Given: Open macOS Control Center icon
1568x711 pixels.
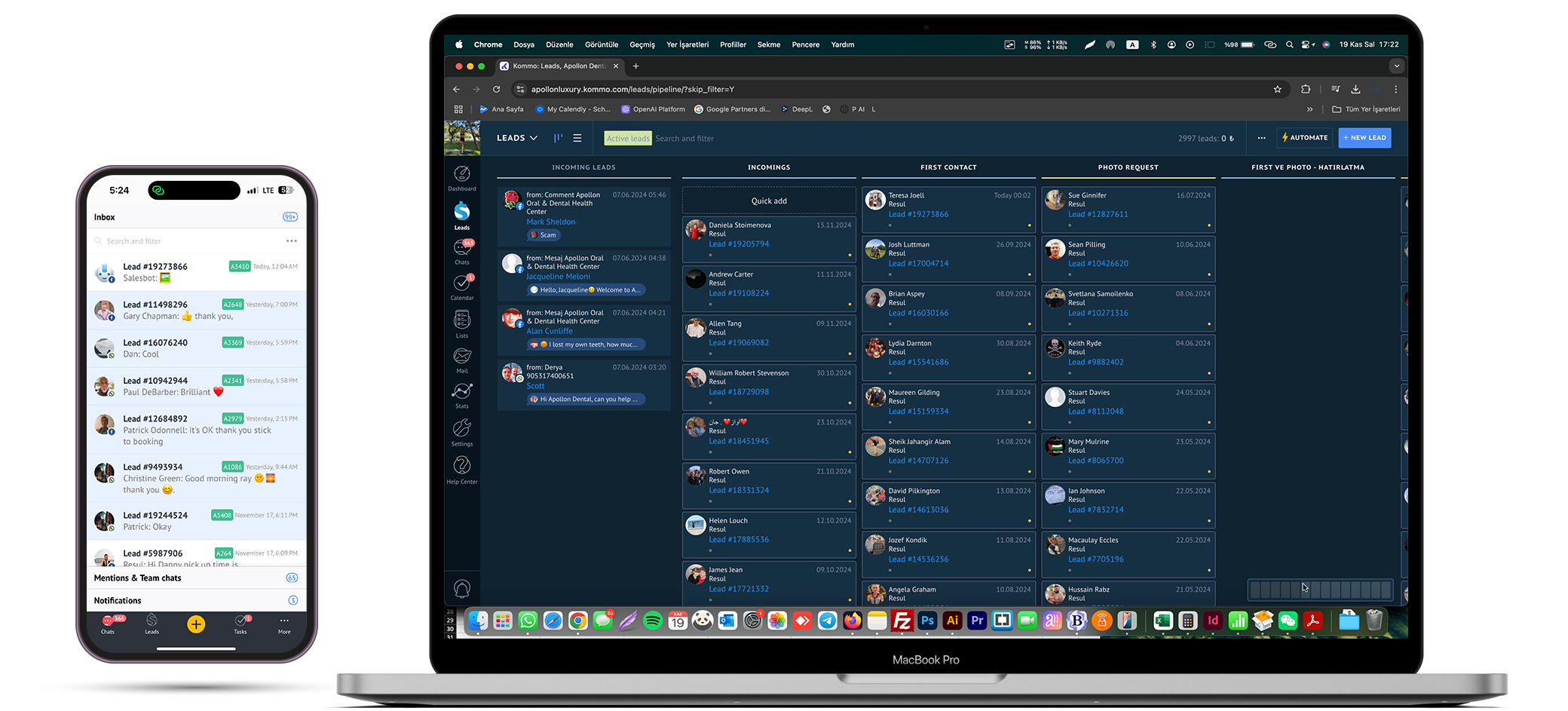Looking at the screenshot, I should click(x=1308, y=44).
